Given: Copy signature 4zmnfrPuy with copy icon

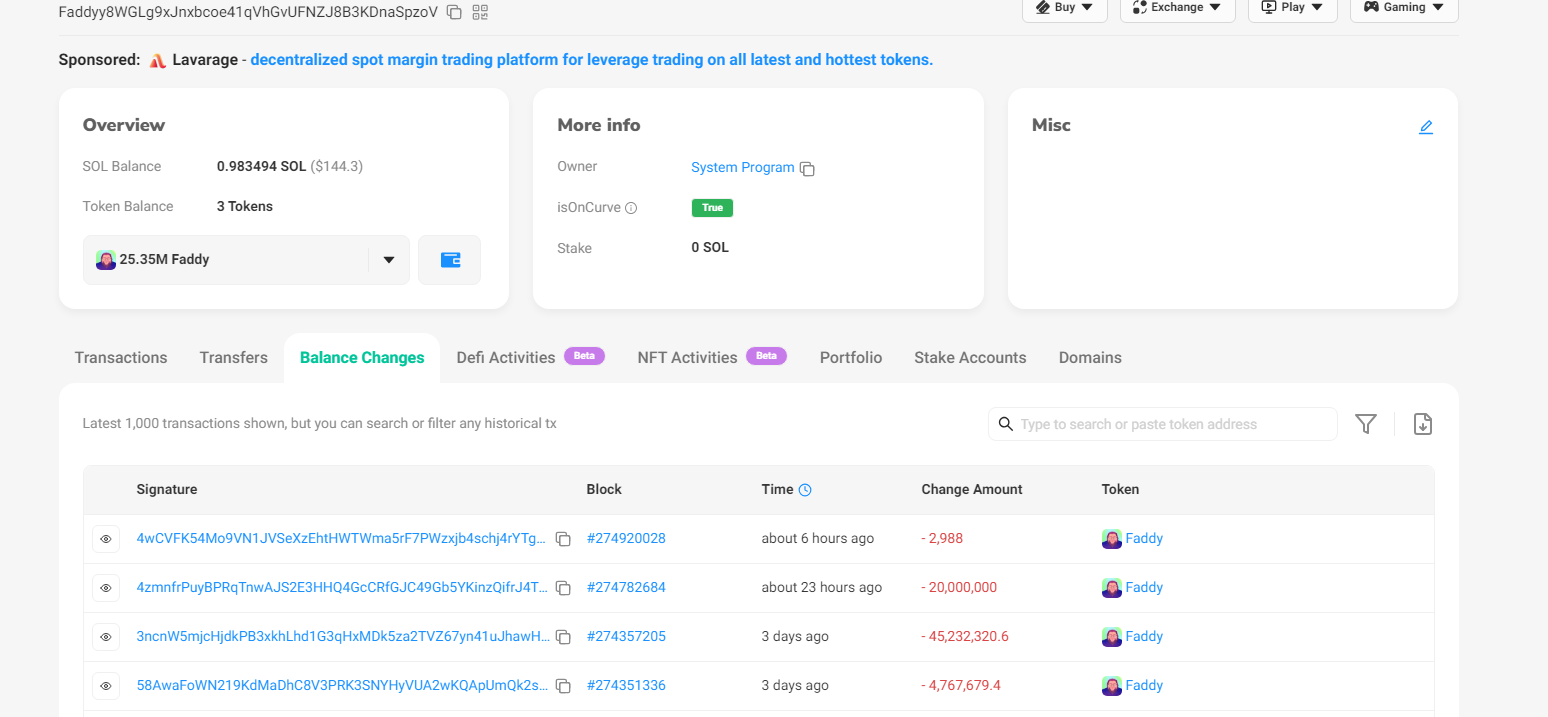Looking at the screenshot, I should (563, 588).
